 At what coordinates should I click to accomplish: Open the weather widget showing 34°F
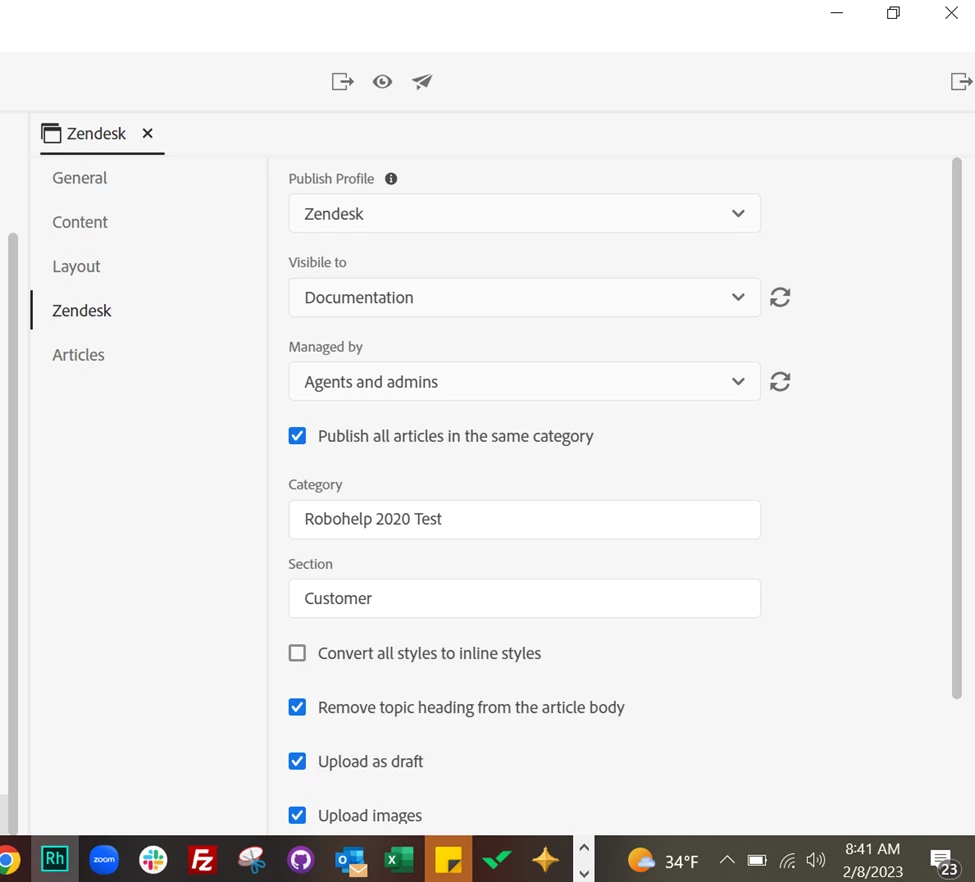[663, 861]
